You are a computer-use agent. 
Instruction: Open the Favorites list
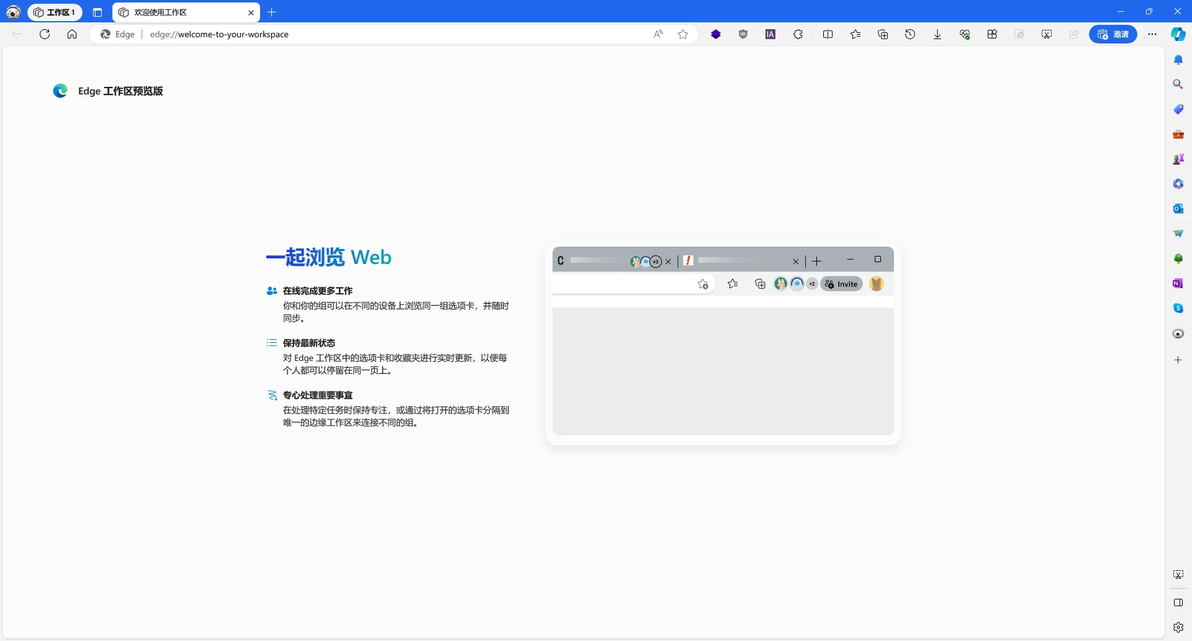point(855,34)
